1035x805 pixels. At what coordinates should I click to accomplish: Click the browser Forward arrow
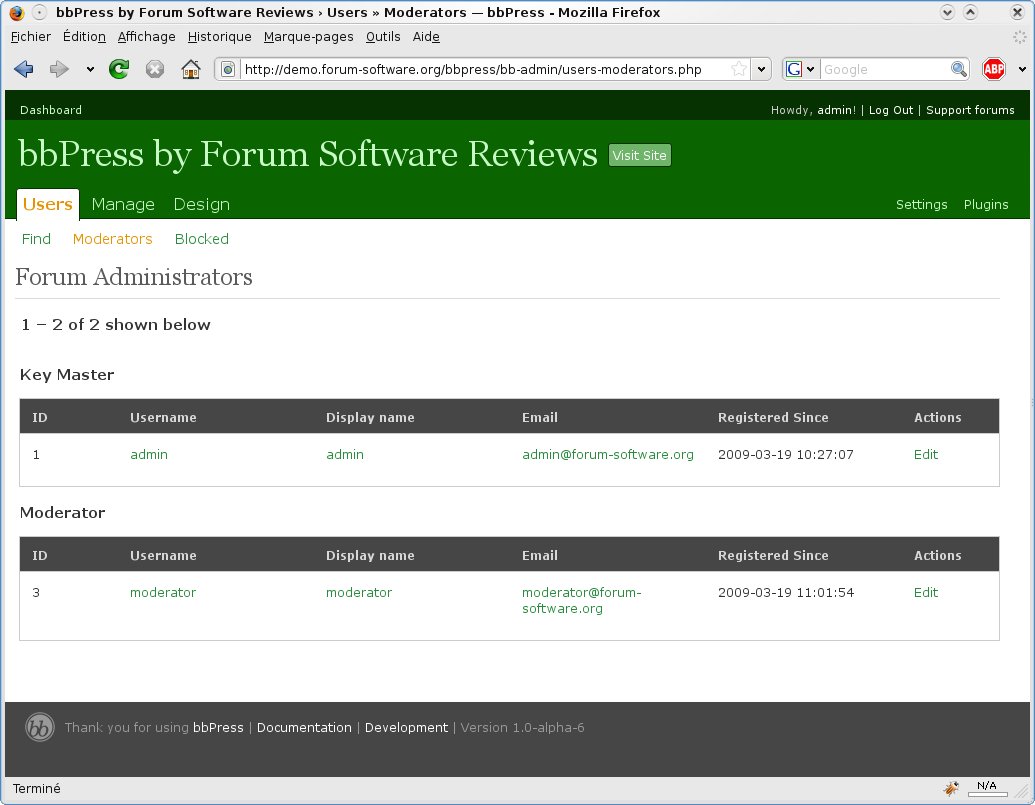[59, 69]
